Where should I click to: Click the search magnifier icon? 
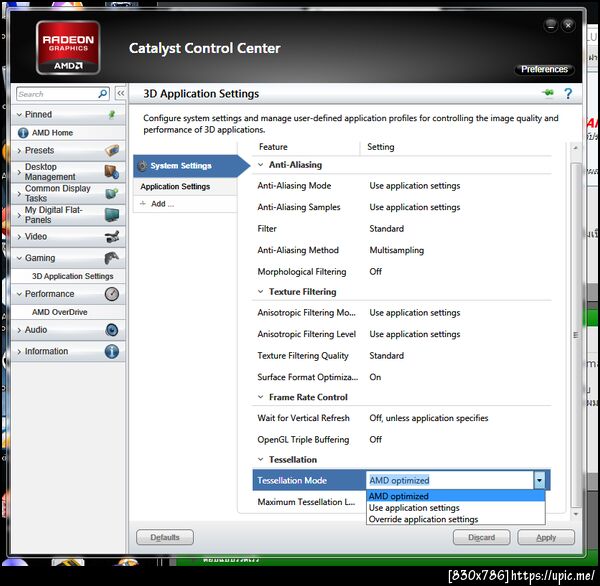103,94
